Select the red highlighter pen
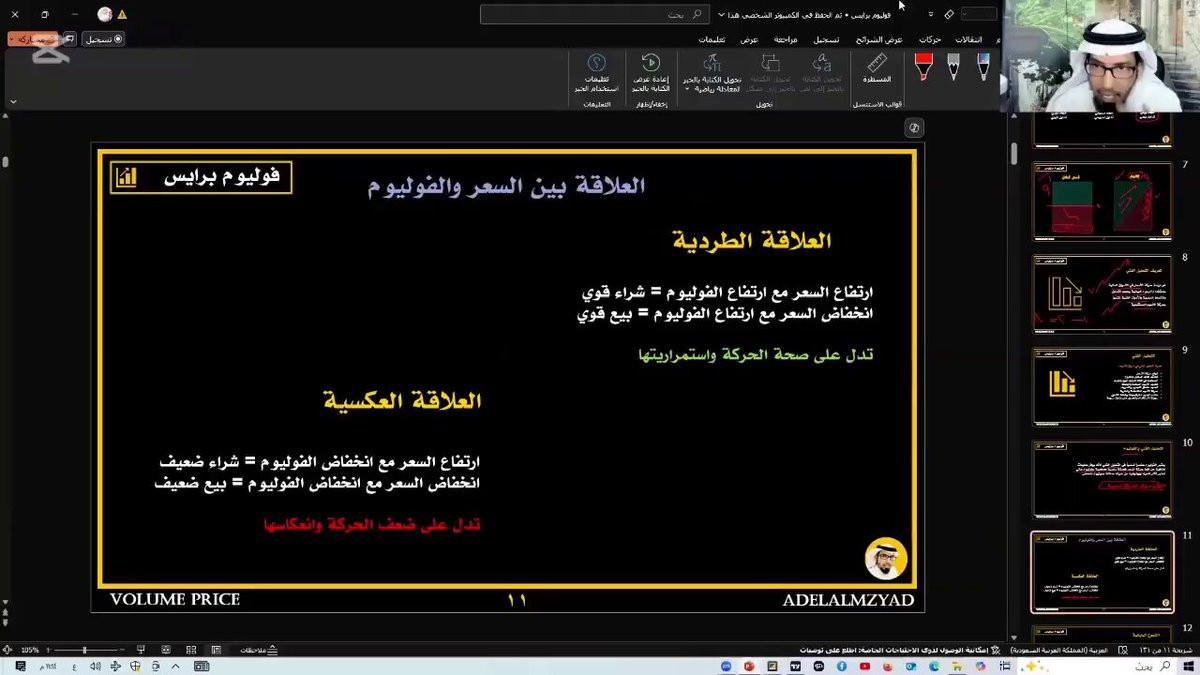Image resolution: width=1200 pixels, height=675 pixels. pos(924,69)
